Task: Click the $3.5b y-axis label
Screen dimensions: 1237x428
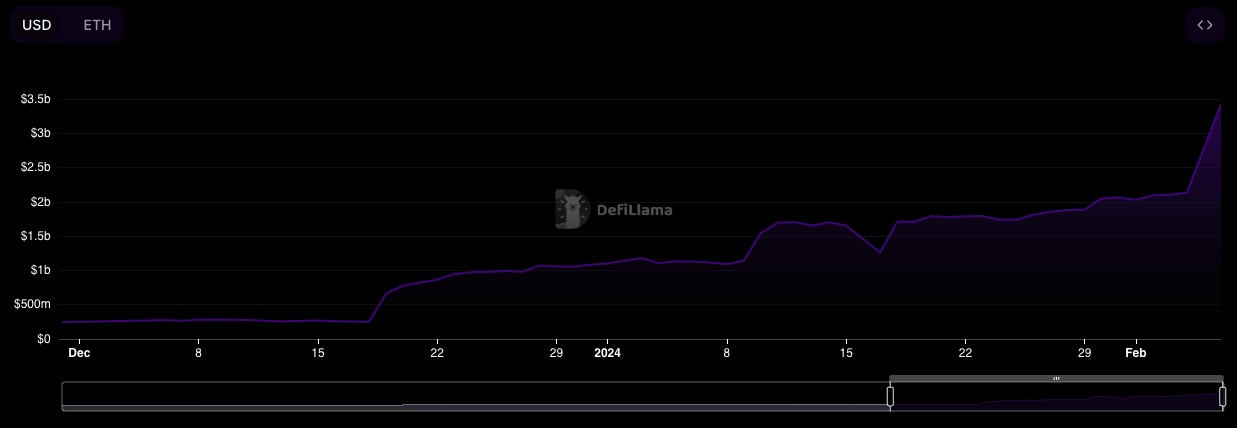Action: (36, 99)
